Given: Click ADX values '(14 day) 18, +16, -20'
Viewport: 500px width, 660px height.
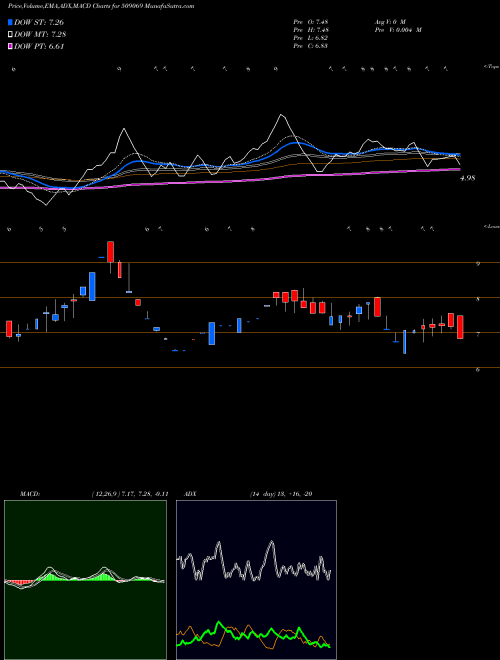Looking at the screenshot, I should 280,494.
